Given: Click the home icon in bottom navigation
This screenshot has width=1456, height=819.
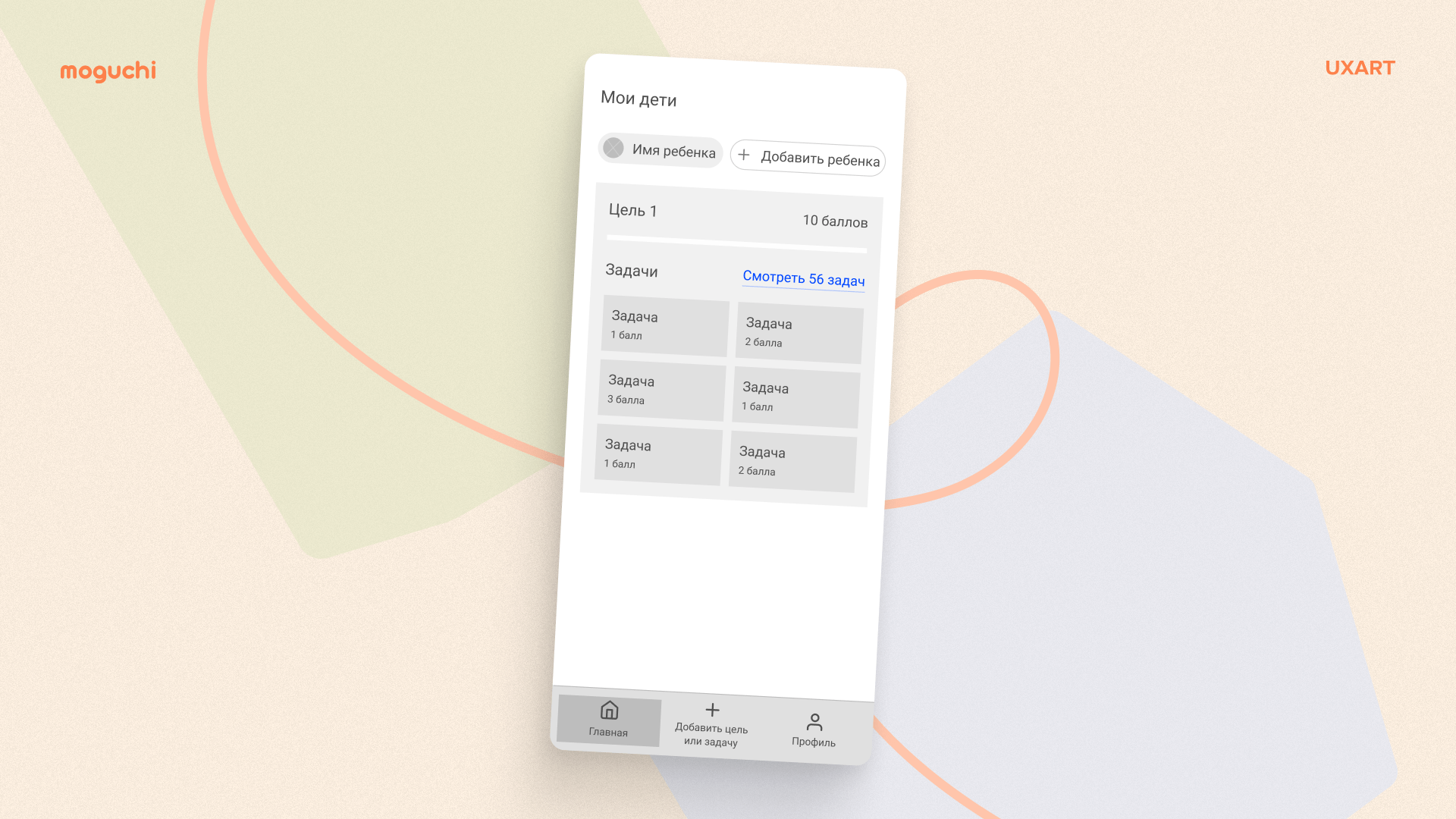Looking at the screenshot, I should click(609, 711).
